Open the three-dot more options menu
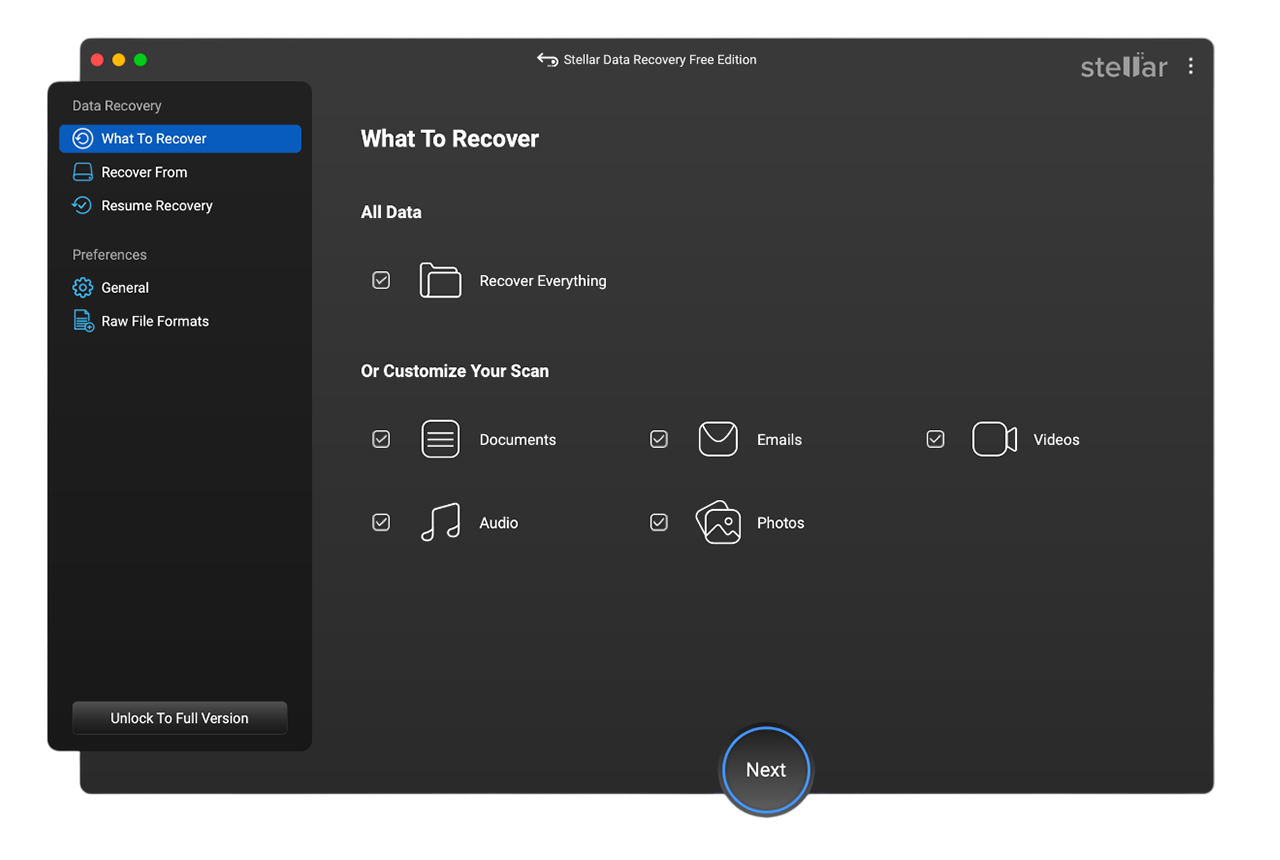This screenshot has width=1280, height=860. tap(1190, 66)
